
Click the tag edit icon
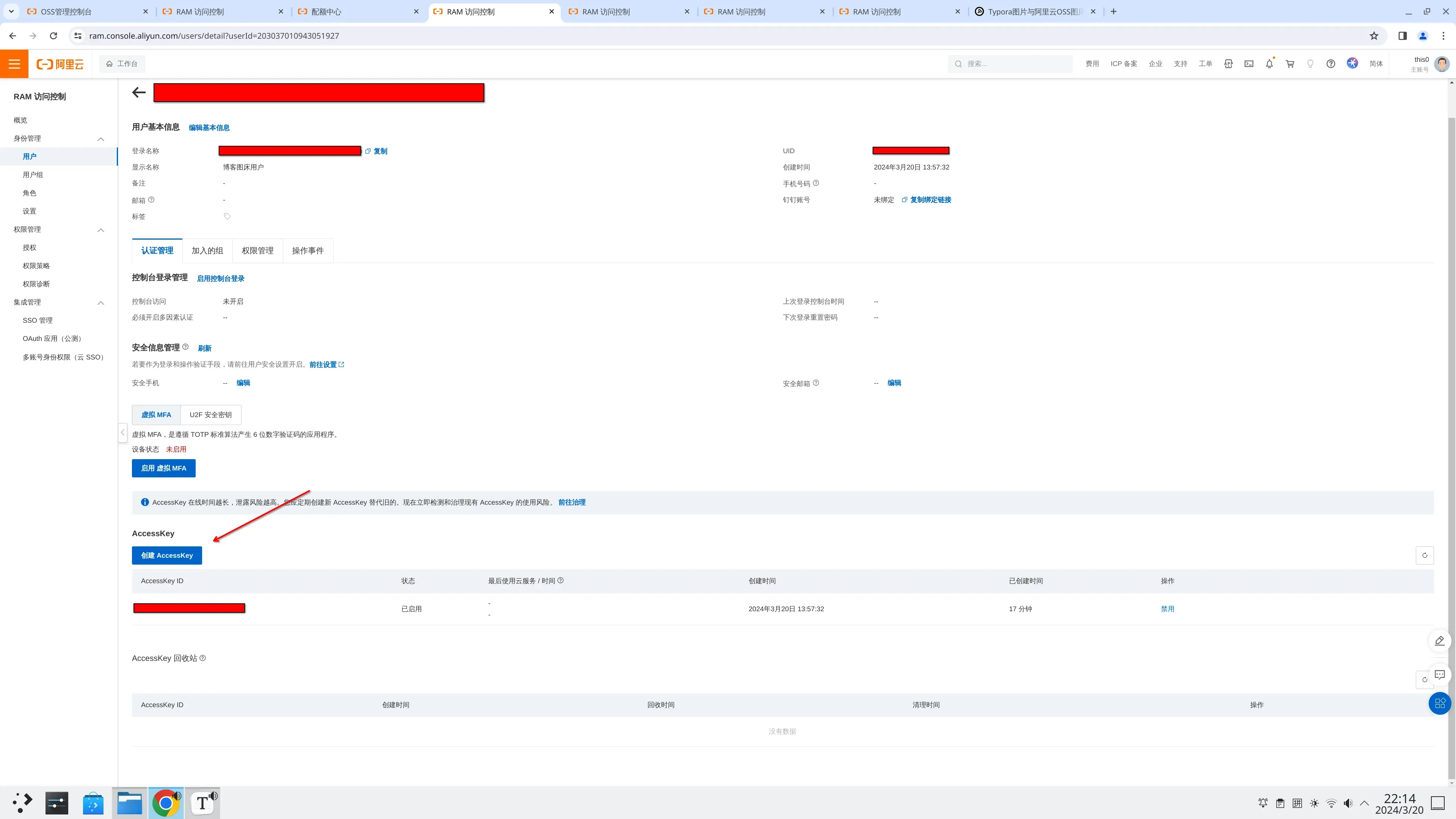[227, 217]
